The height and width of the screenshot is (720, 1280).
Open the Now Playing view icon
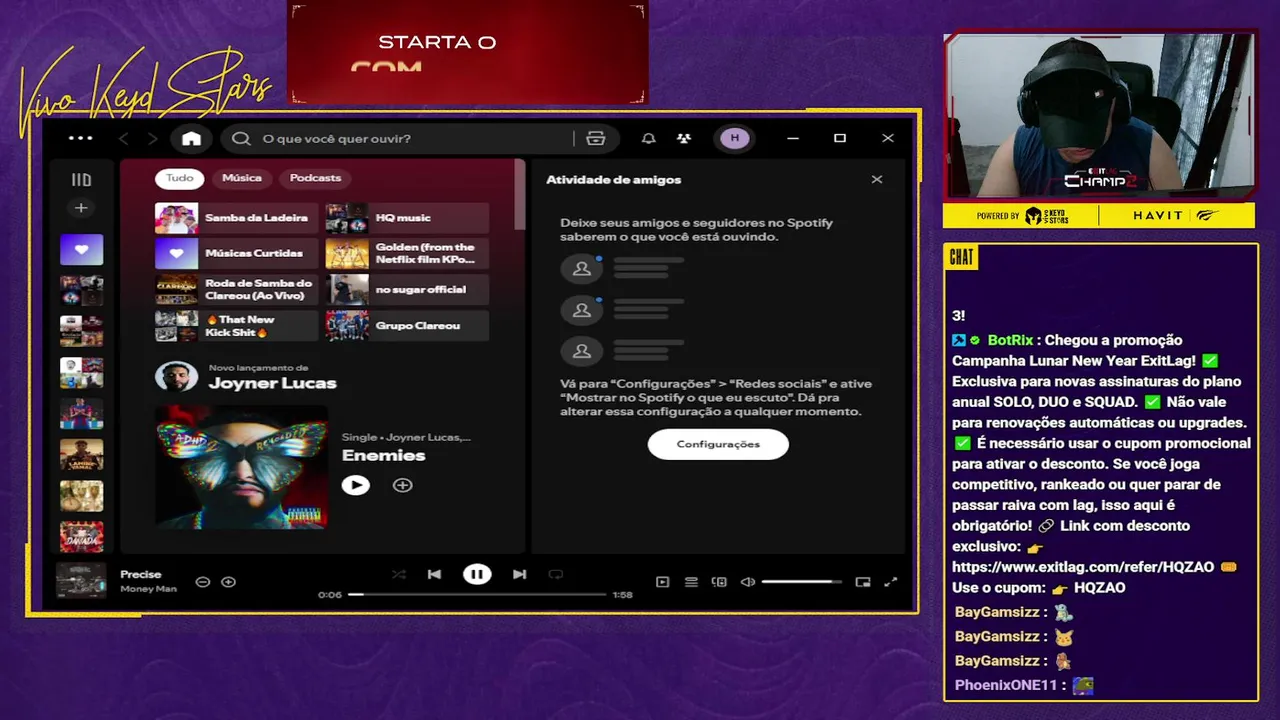pyautogui.click(x=662, y=582)
